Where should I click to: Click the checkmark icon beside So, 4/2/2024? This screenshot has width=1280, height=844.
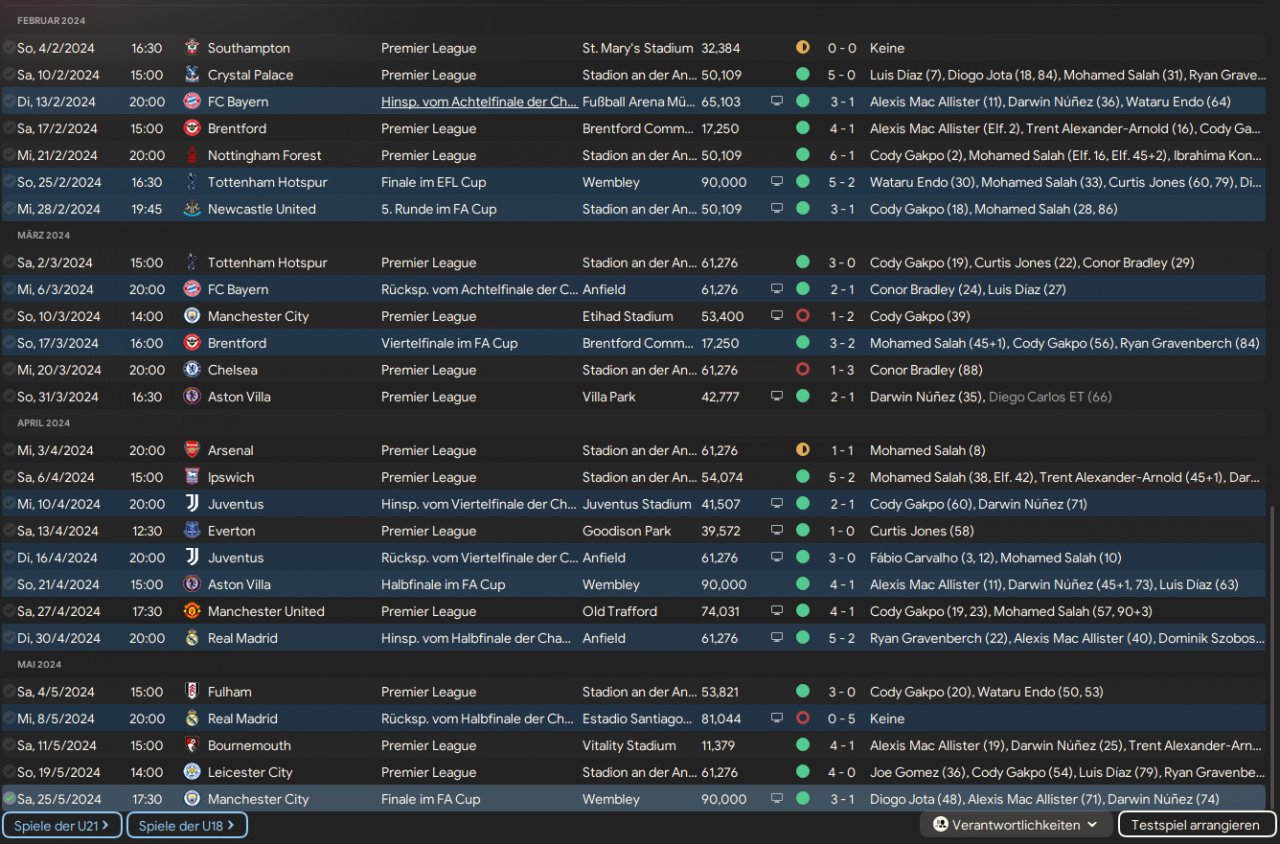9,48
